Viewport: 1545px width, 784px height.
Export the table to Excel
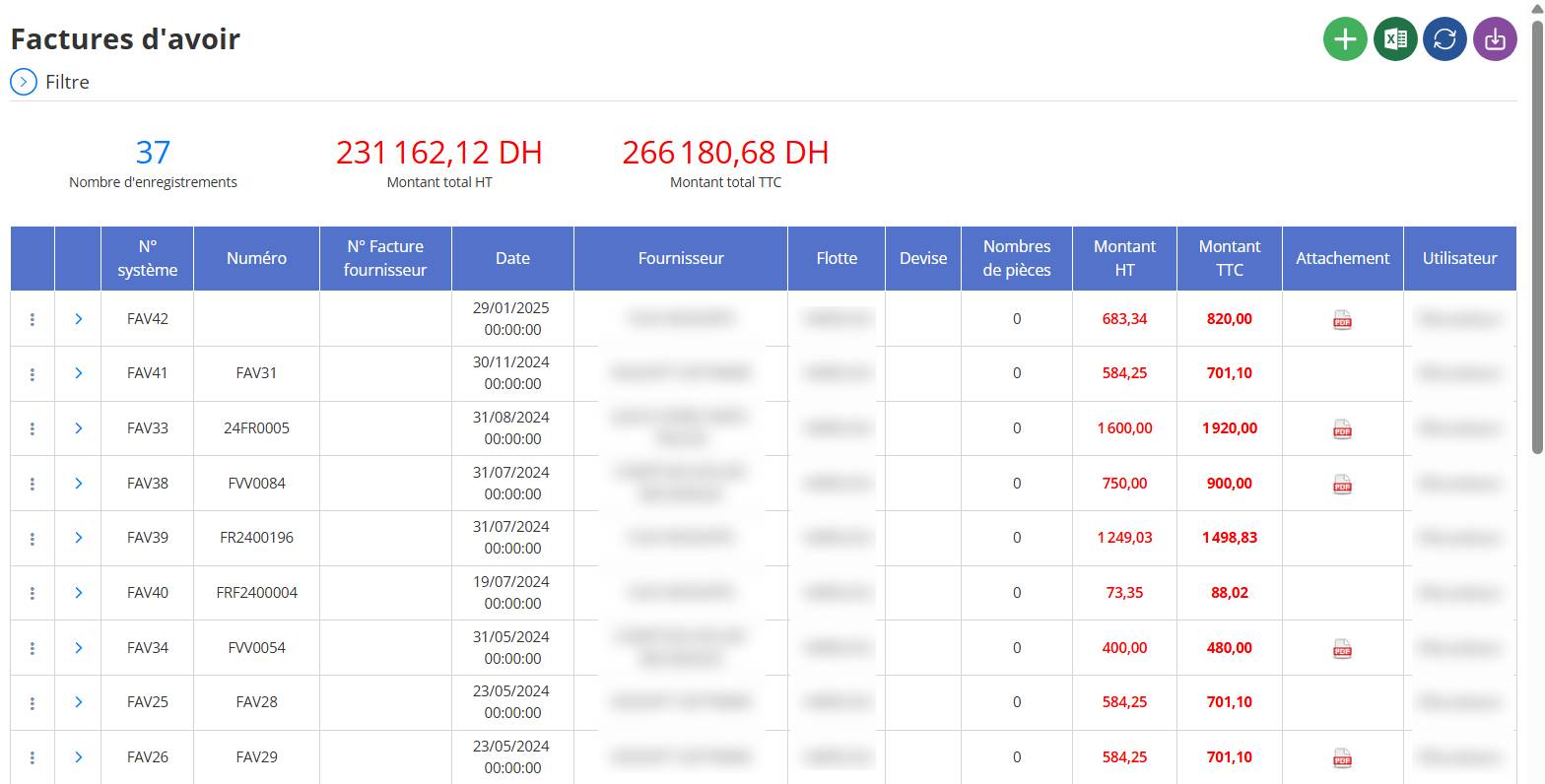click(1395, 39)
